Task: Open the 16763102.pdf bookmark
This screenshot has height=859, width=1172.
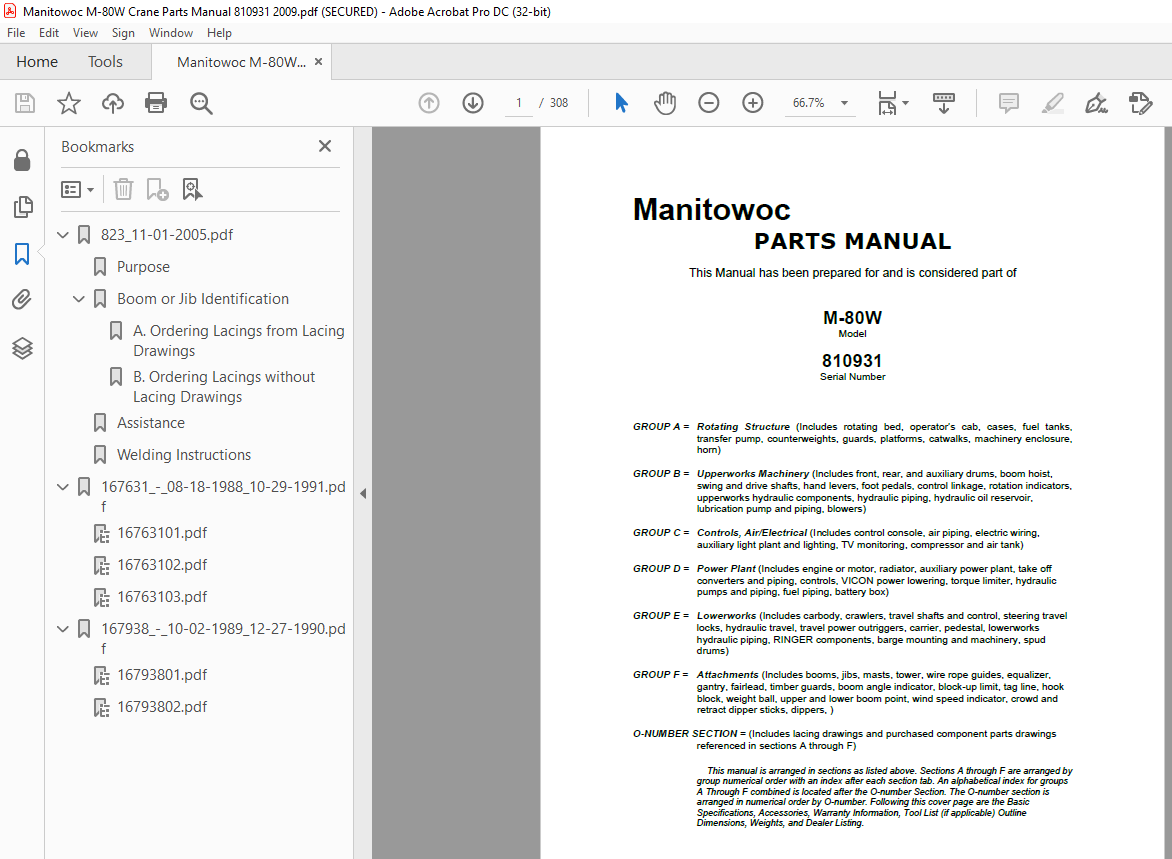Action: coord(162,565)
